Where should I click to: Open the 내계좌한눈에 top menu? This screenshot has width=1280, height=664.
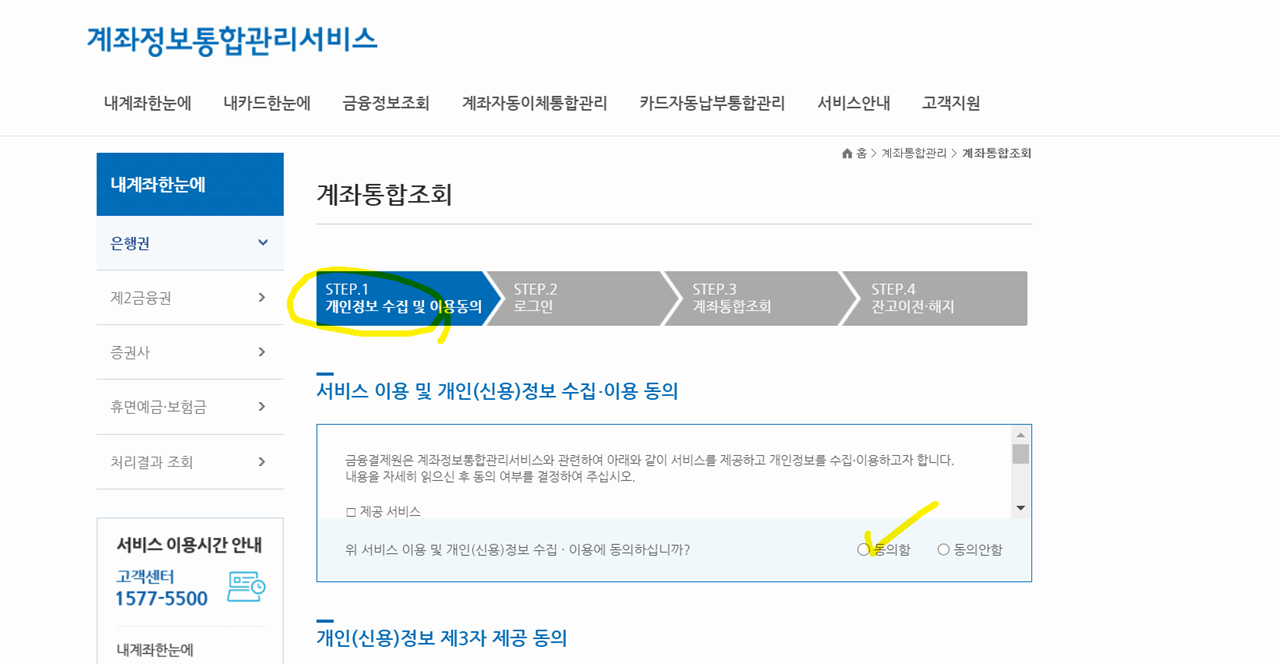(148, 103)
